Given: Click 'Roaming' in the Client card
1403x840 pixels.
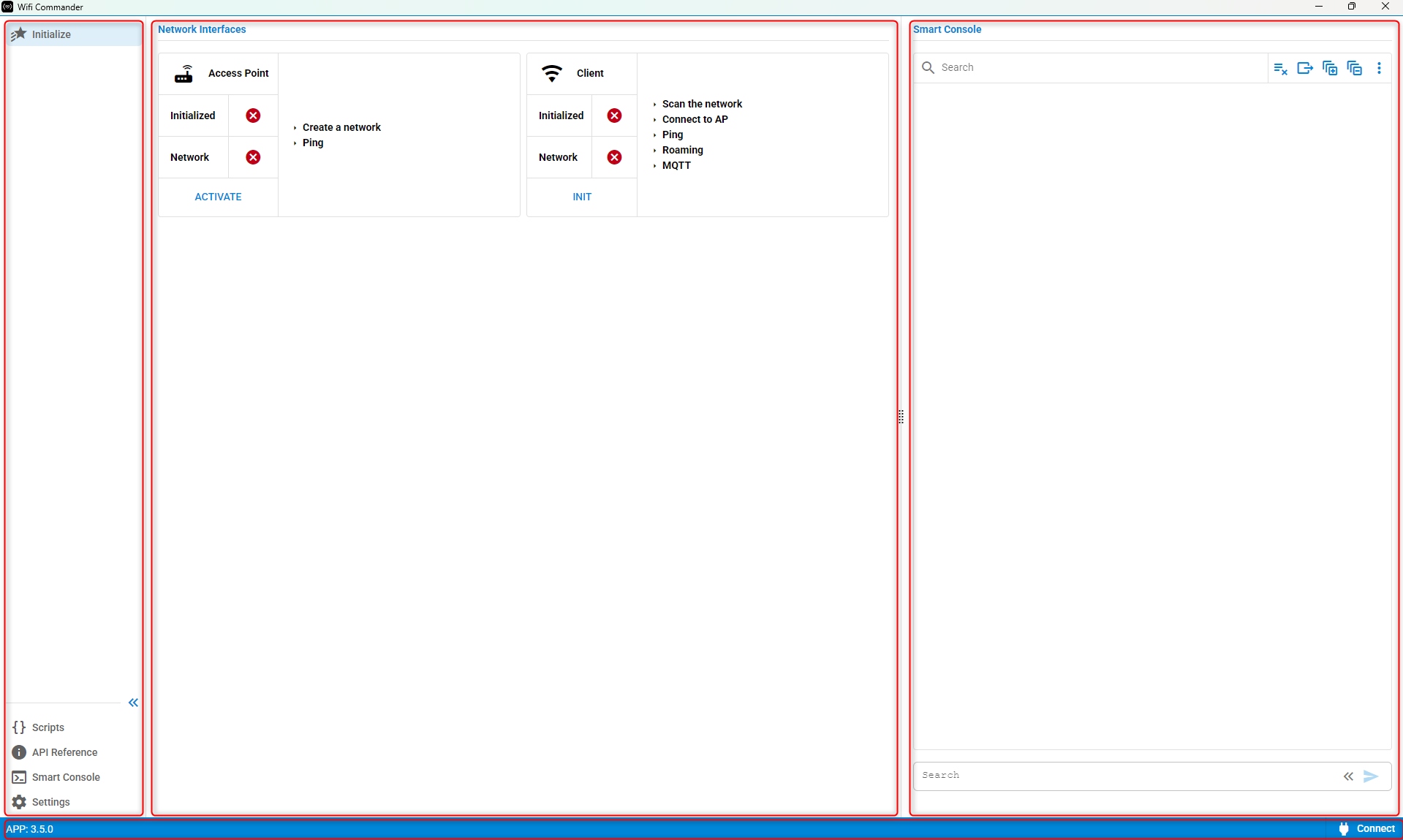Looking at the screenshot, I should 683,150.
